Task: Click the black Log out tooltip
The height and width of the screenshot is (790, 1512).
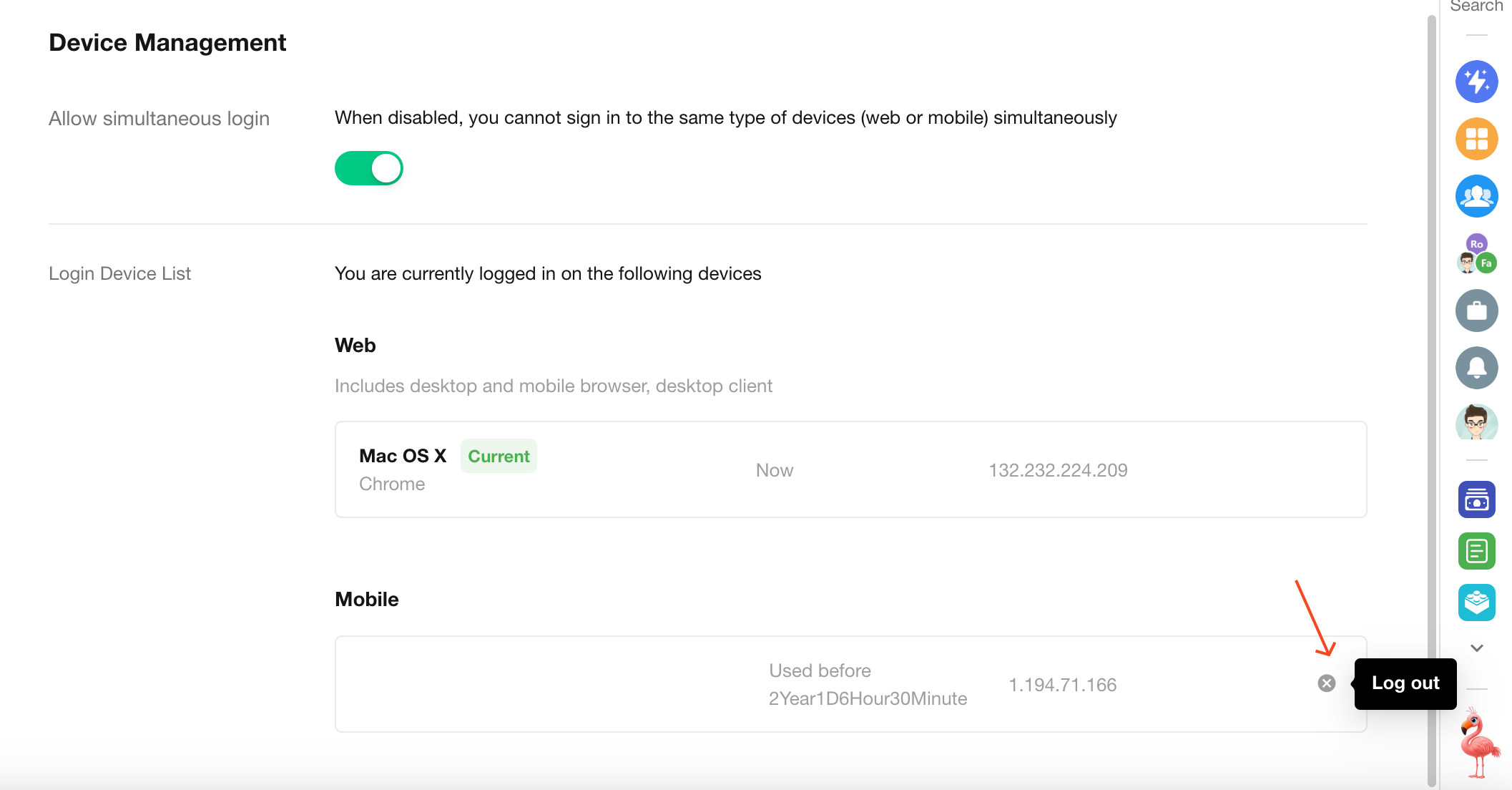Action: (x=1405, y=683)
